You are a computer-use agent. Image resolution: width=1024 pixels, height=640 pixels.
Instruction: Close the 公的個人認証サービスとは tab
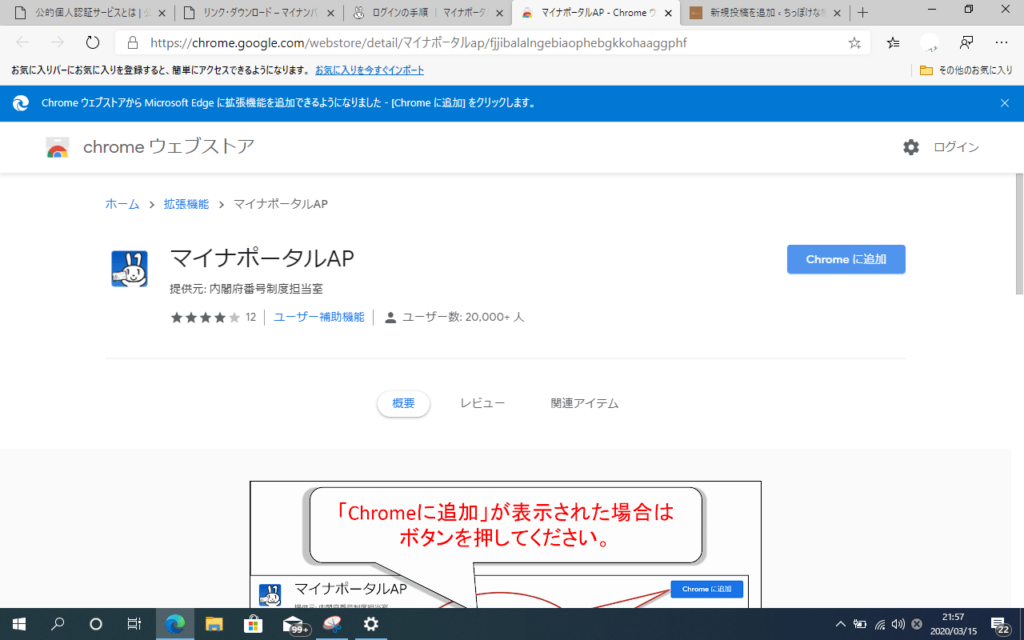click(x=162, y=13)
